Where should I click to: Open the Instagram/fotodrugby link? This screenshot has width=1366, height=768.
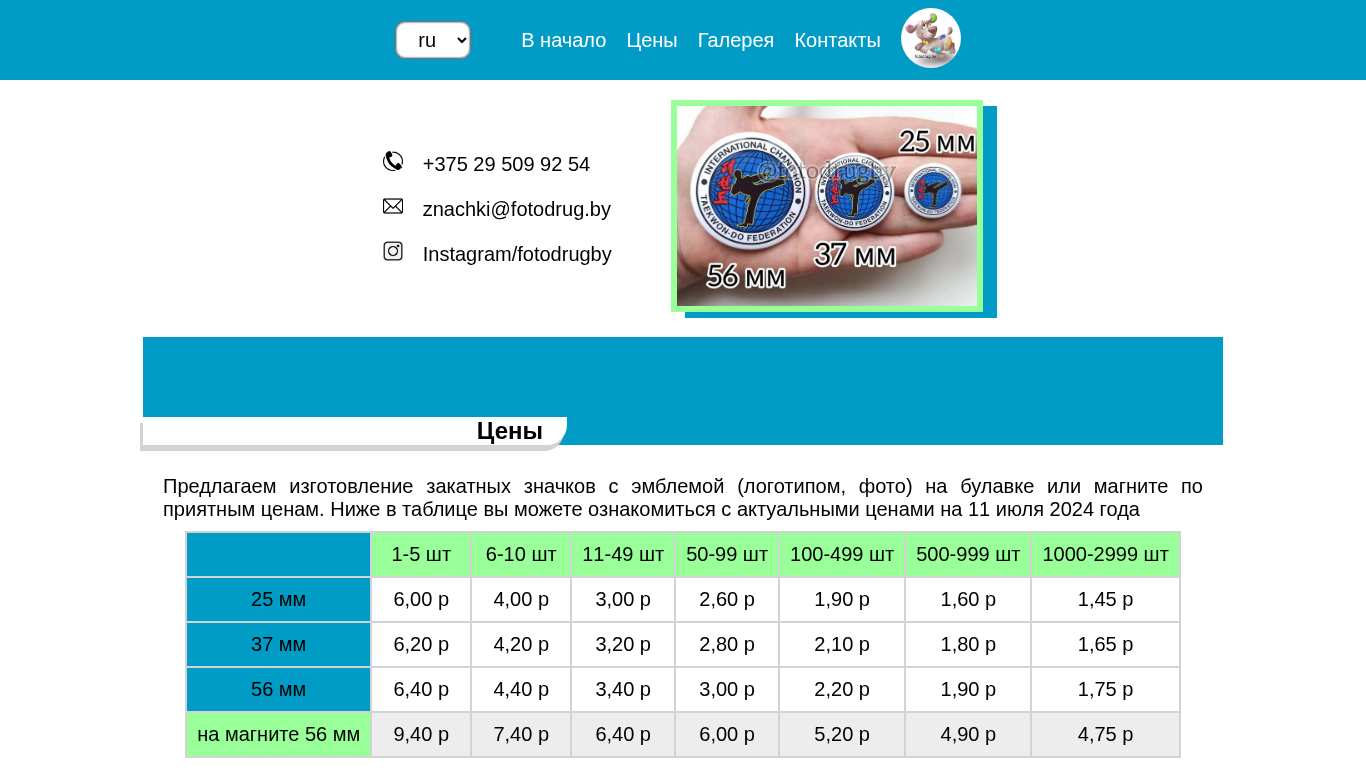click(517, 254)
